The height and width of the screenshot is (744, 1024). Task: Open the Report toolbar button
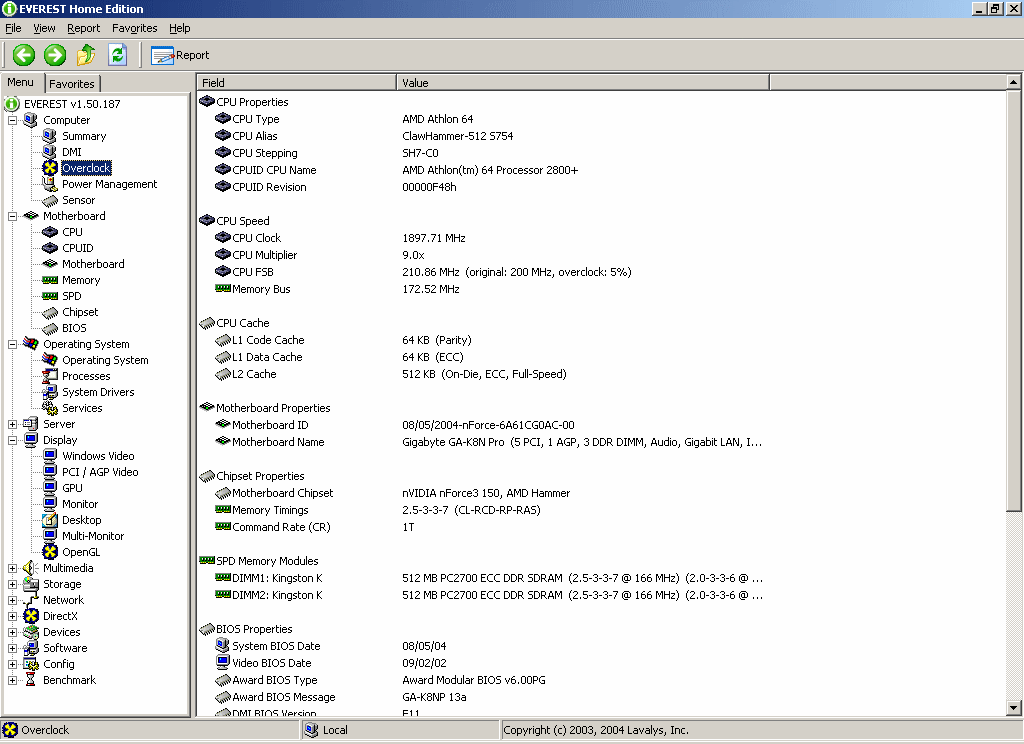coord(180,56)
